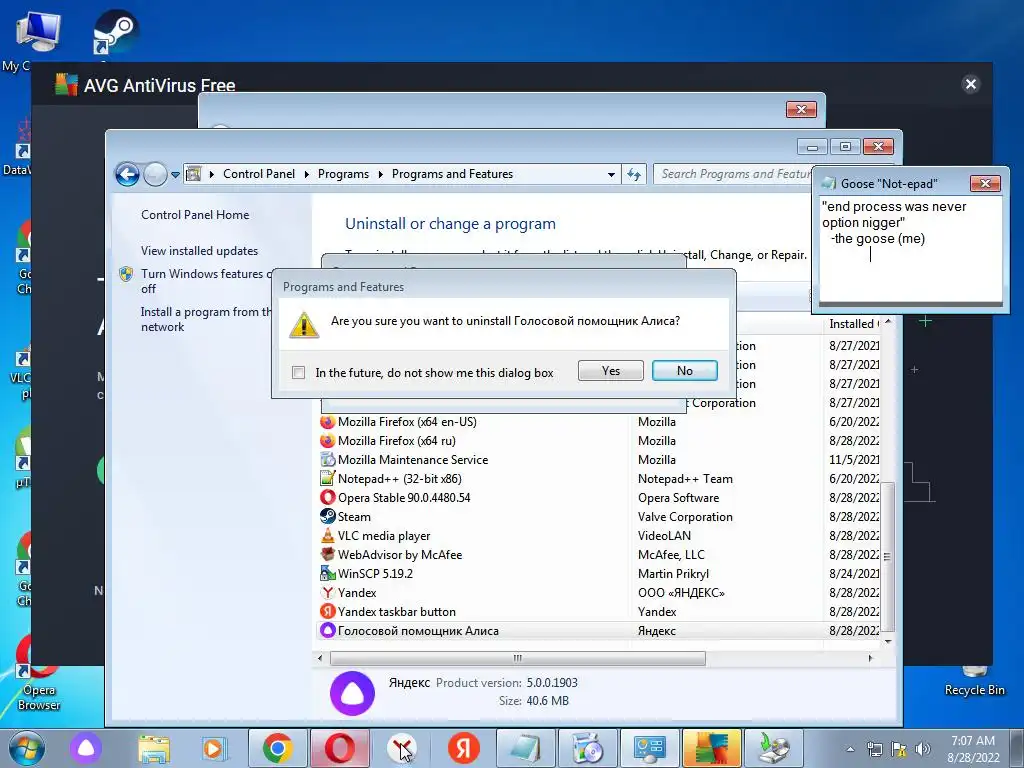Open Windows Explorer from the taskbar
Screen dimensions: 1024x768
pos(154,748)
